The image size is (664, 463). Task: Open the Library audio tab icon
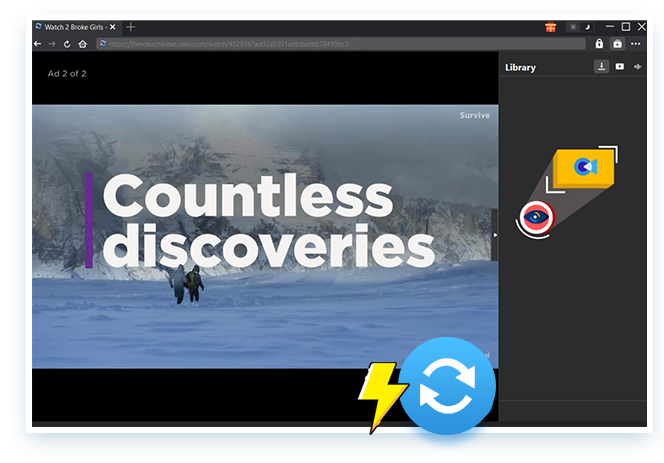pyautogui.click(x=637, y=67)
